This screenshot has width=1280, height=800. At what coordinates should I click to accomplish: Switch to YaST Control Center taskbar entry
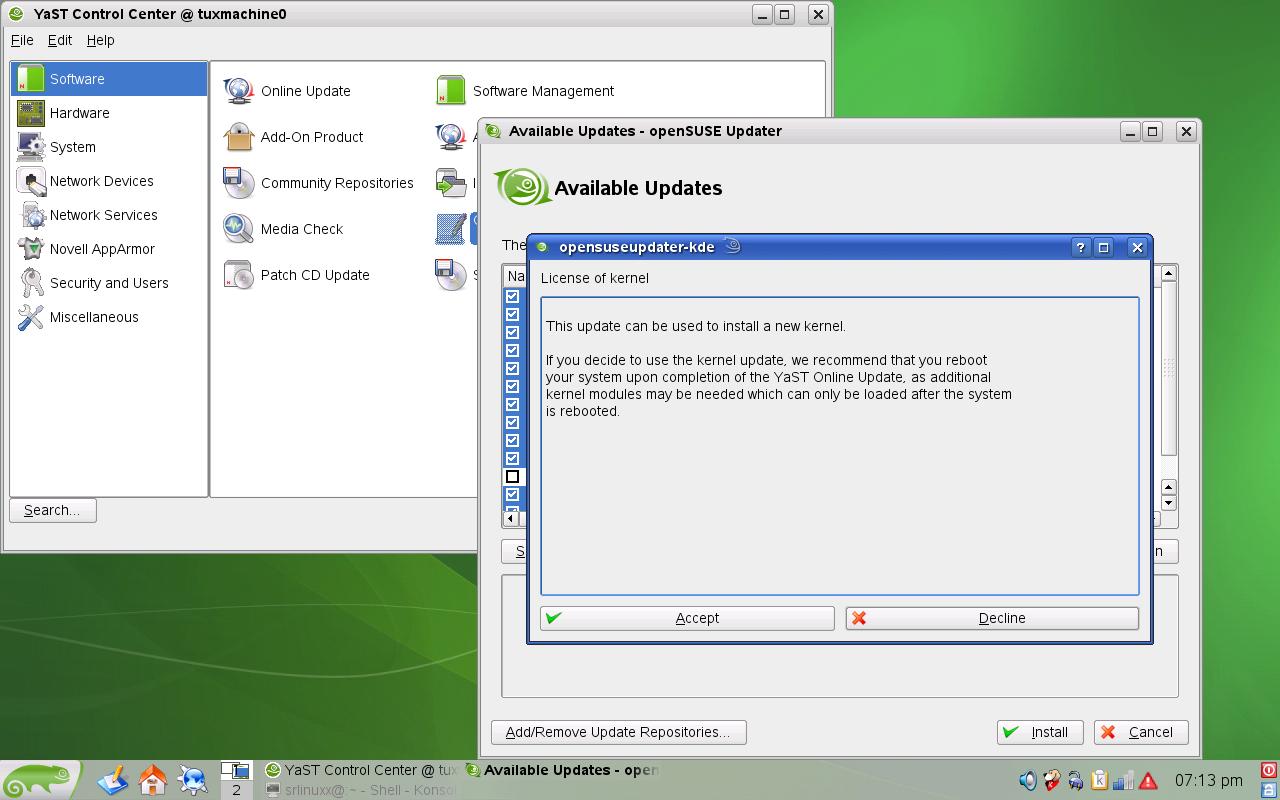(x=361, y=770)
